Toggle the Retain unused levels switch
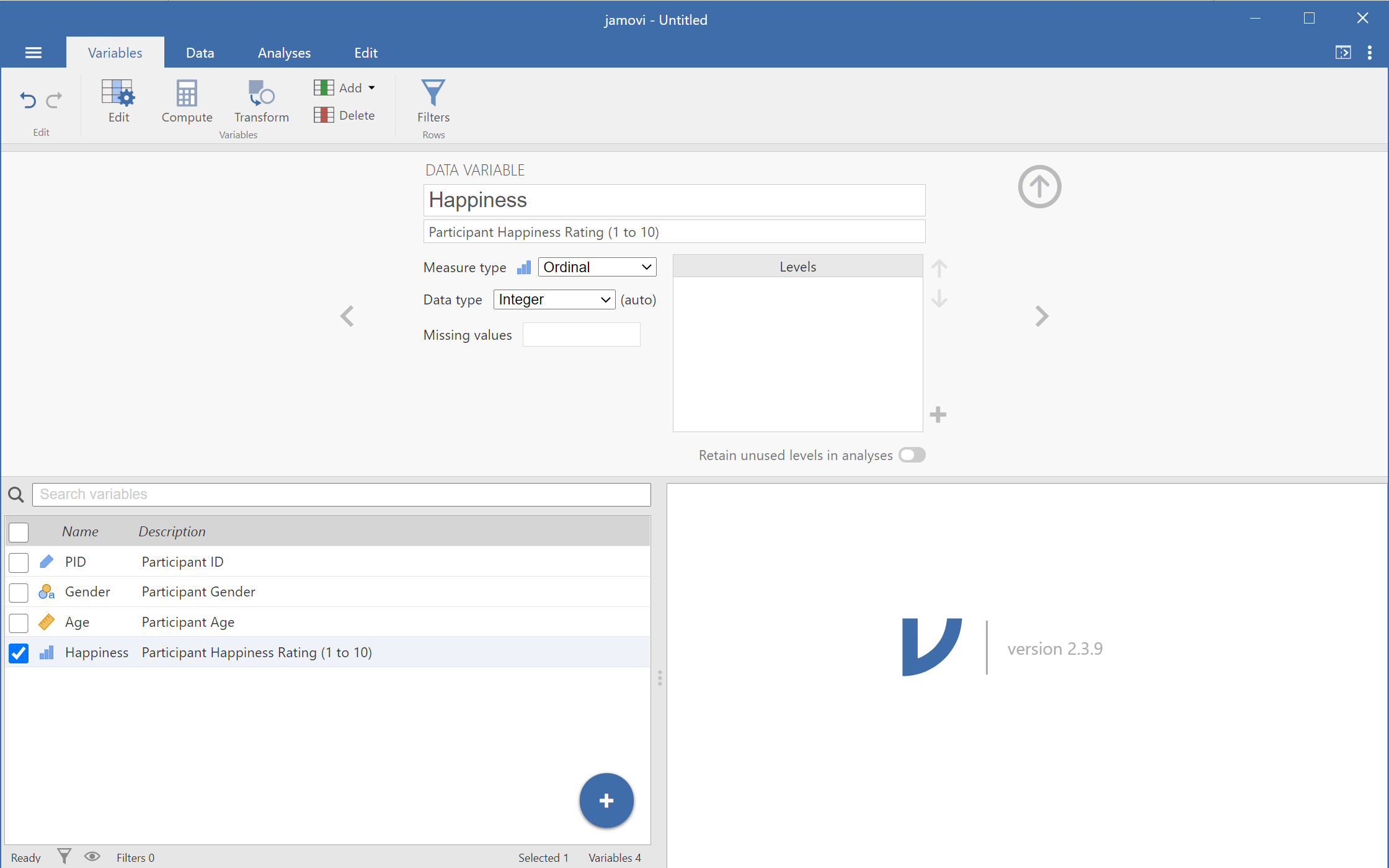Screen dimensions: 1389x868 pos(911,455)
